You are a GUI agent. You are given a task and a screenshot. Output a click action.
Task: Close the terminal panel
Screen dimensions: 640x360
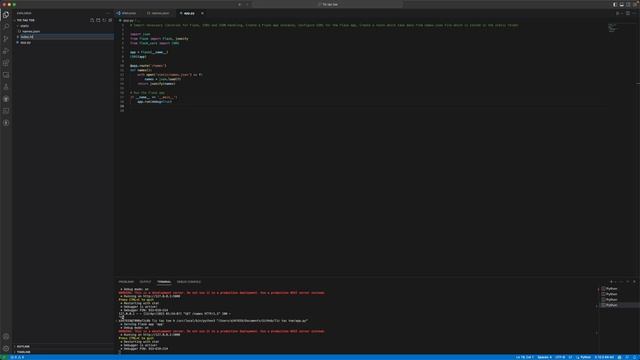(634, 282)
